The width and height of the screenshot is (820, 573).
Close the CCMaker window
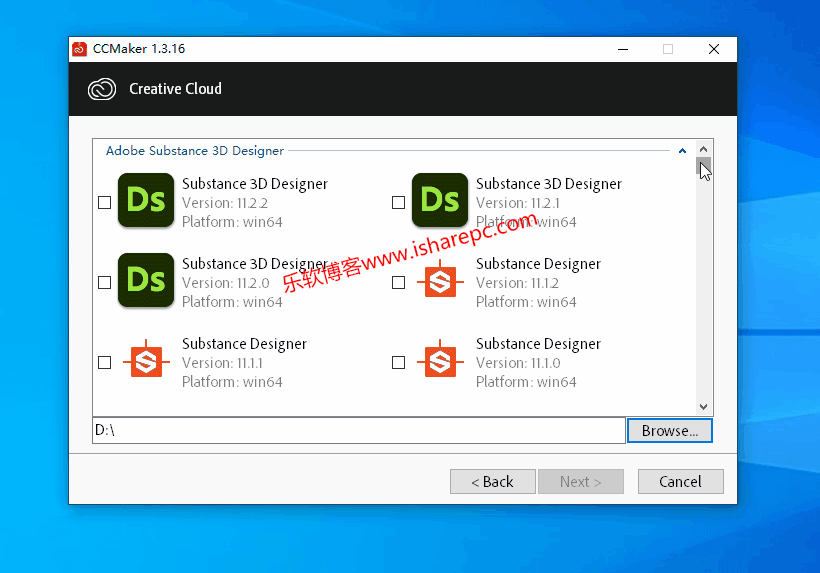click(714, 49)
